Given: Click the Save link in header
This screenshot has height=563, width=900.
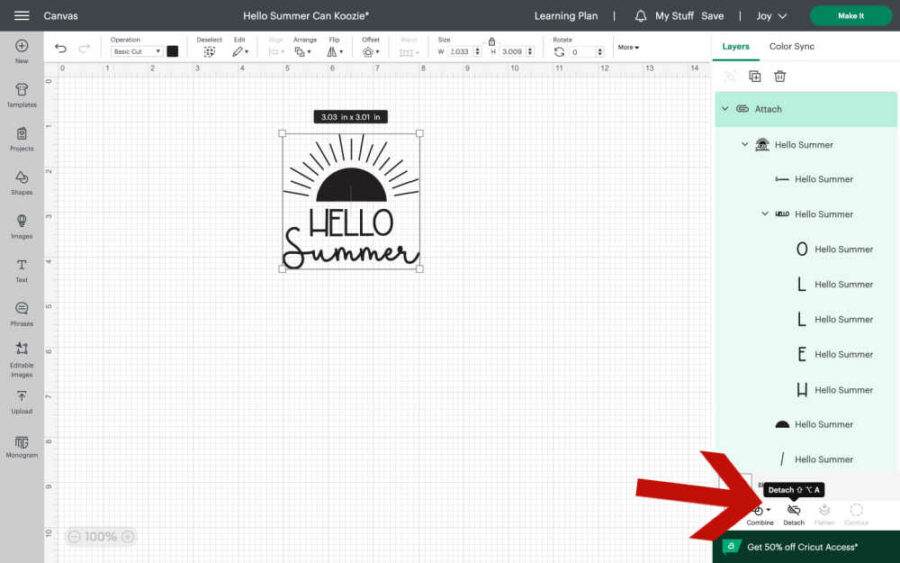Looking at the screenshot, I should pos(712,16).
